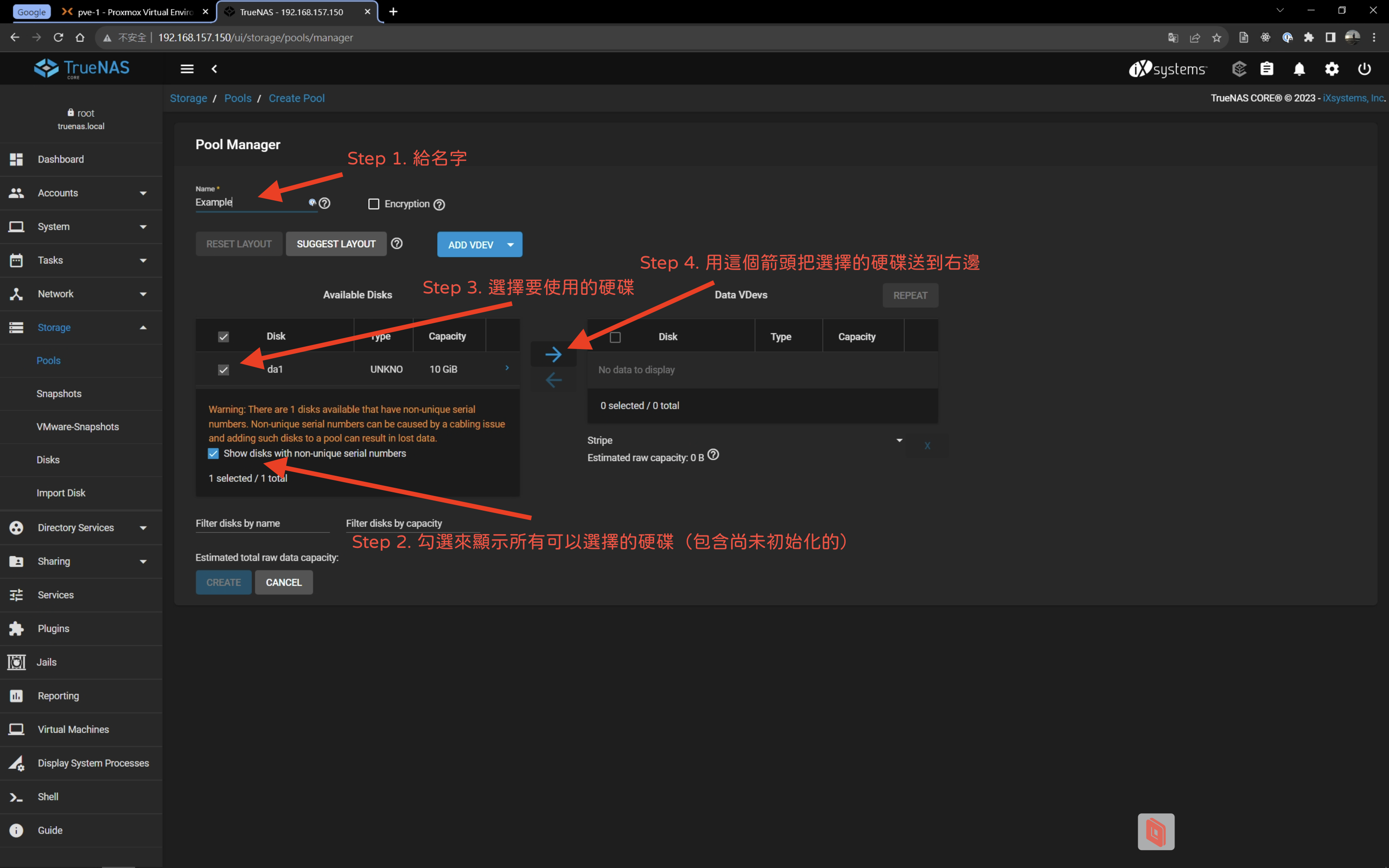Viewport: 1389px width, 868px height.
Task: Click the CANCEL button
Action: [x=283, y=582]
